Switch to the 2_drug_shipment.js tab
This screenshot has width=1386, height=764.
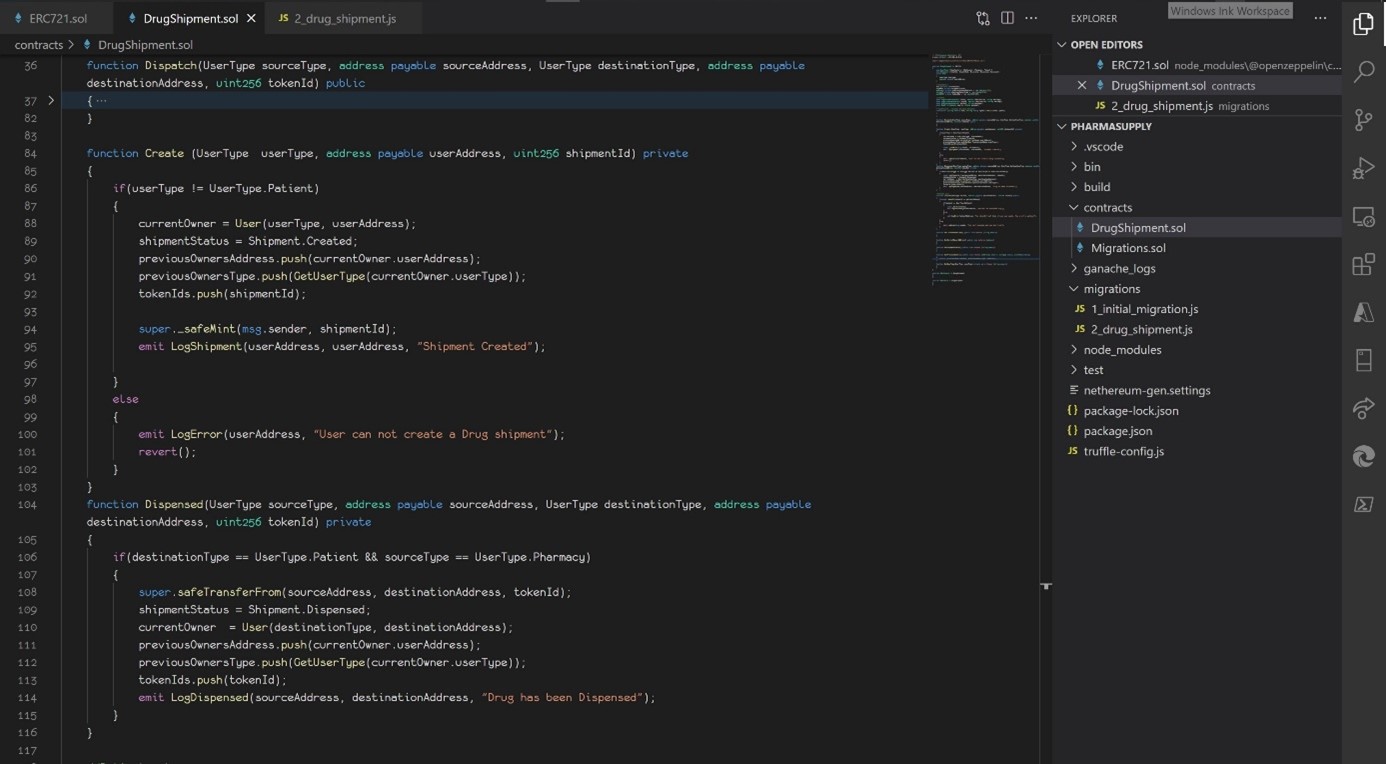(344, 18)
